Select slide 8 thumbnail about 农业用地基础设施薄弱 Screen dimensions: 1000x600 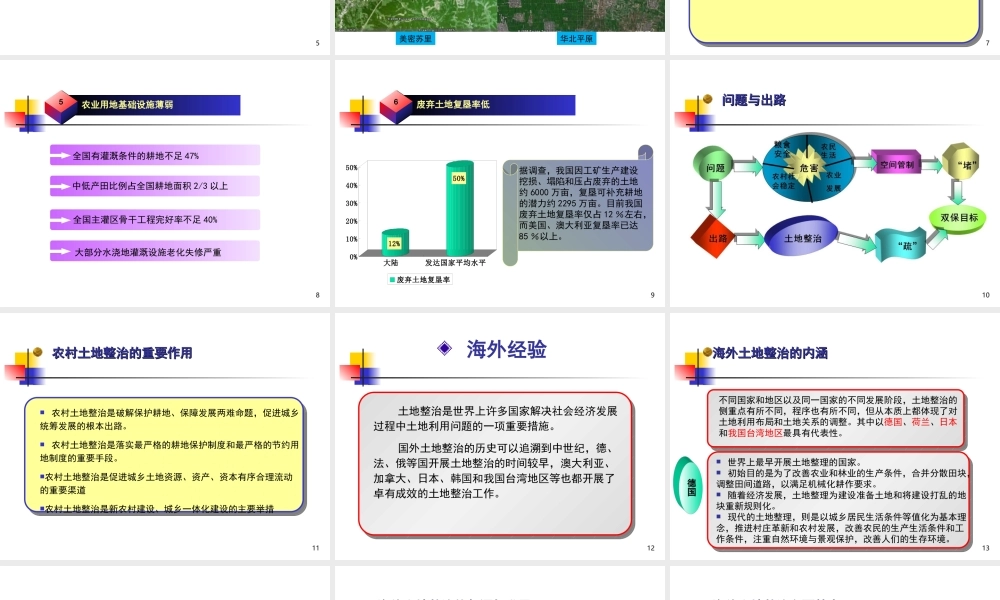coord(165,183)
